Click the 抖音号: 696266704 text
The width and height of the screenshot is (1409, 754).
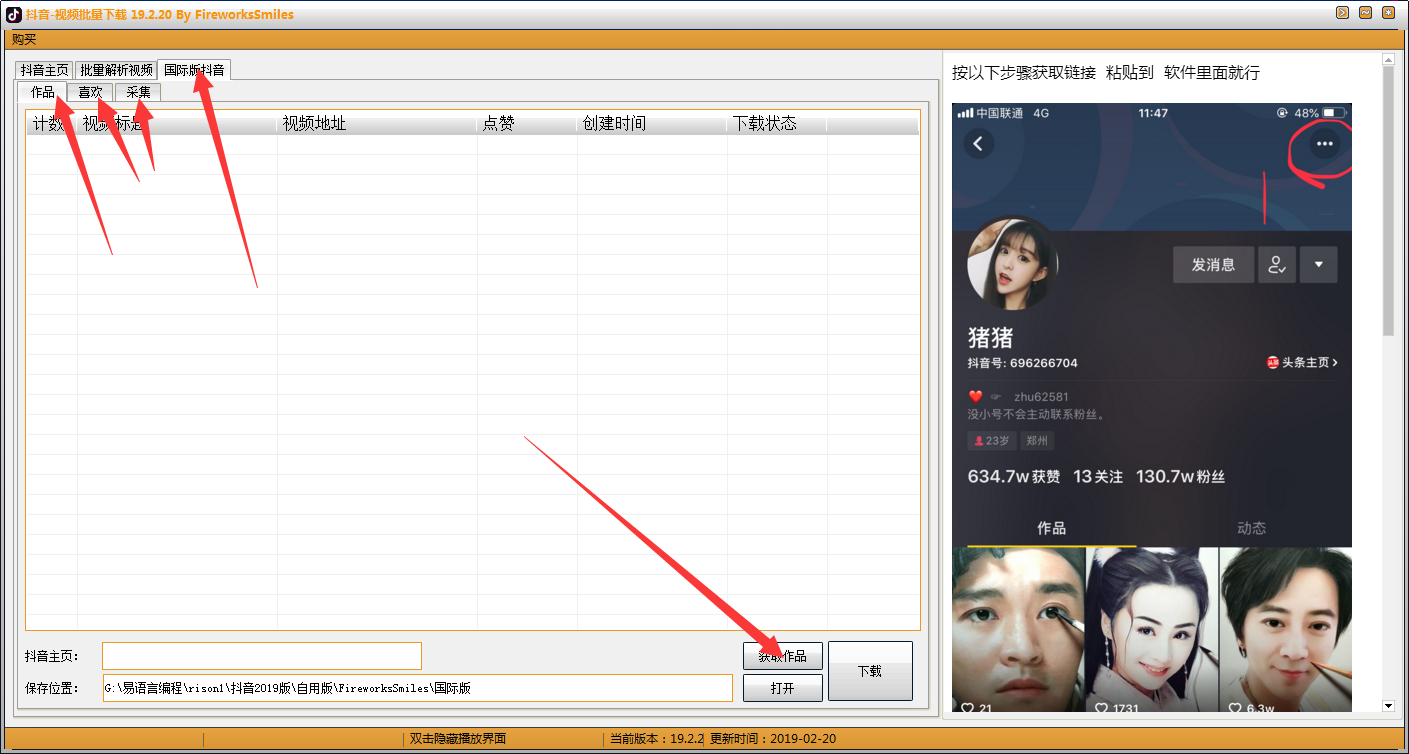(1022, 363)
